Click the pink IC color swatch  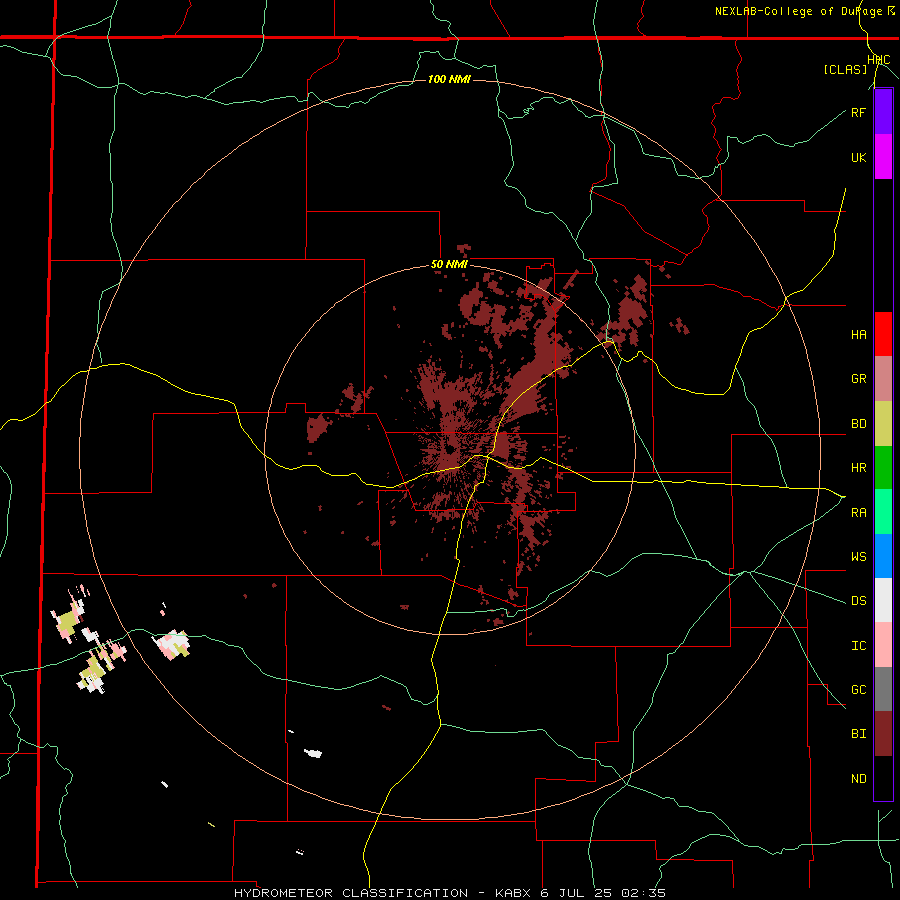[x=883, y=645]
